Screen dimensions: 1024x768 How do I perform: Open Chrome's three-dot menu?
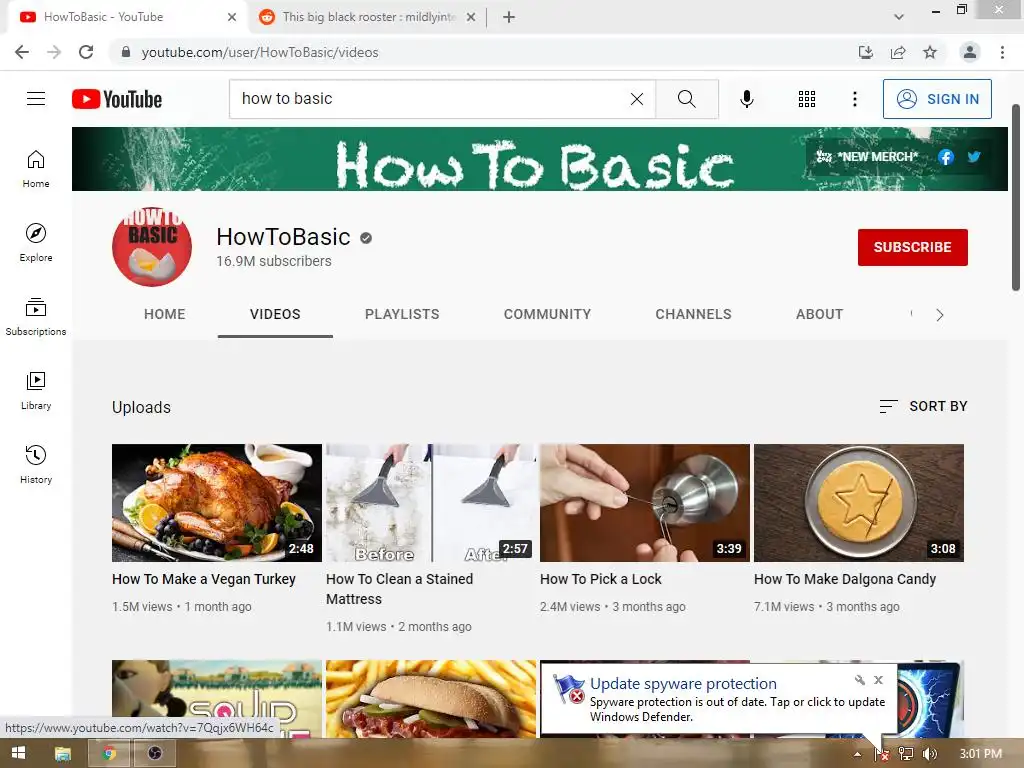1002,52
